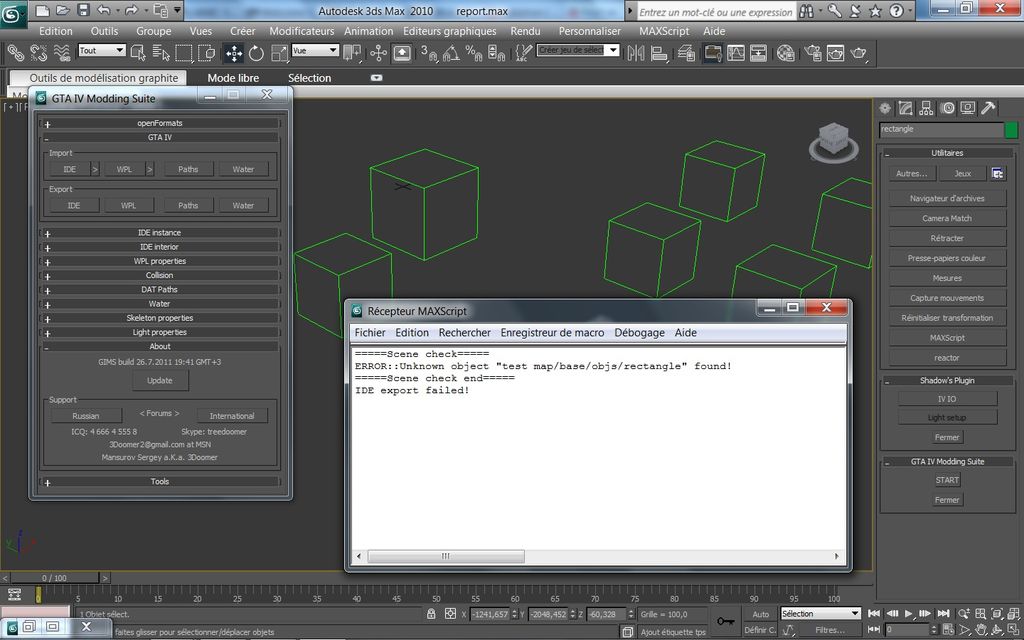The width and height of the screenshot is (1024, 640).
Task: Open 'Enregistreur de macro' menu in listener
Action: (x=552, y=332)
